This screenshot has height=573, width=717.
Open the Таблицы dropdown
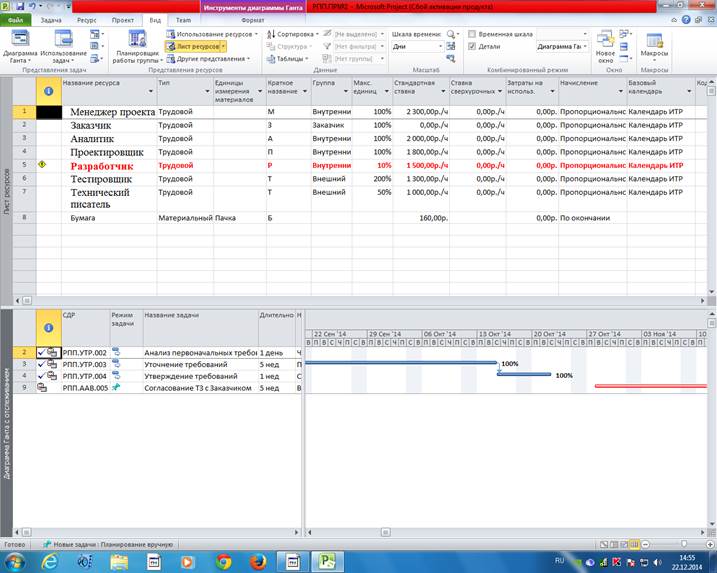click(288, 59)
